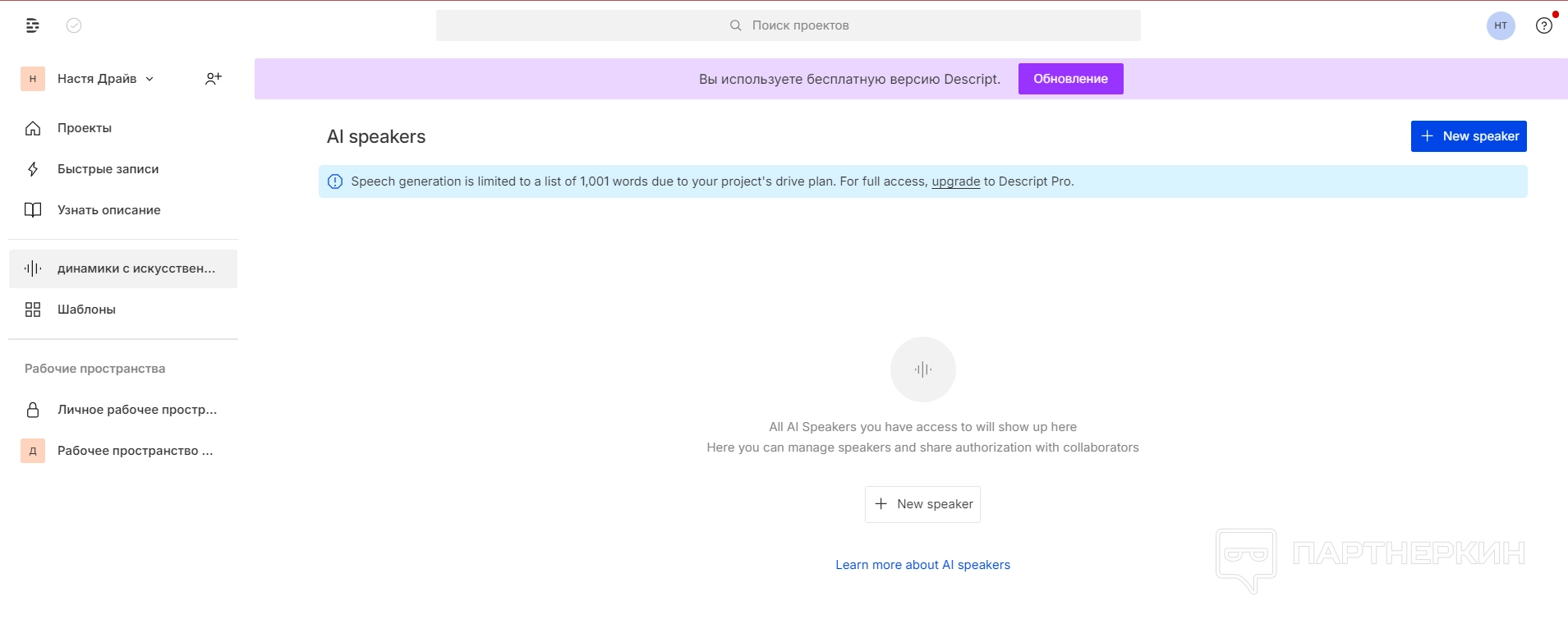Click the sync status checkmark icon
The height and width of the screenshot is (638, 1568).
click(x=74, y=25)
